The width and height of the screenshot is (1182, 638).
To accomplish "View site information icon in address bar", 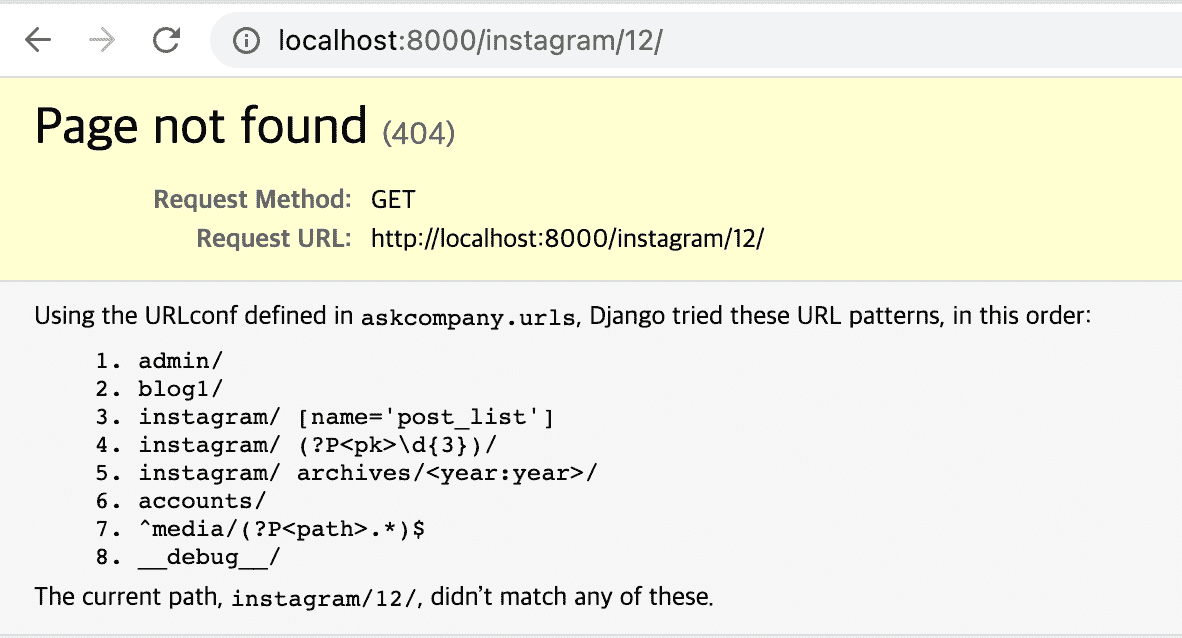I will click(245, 41).
